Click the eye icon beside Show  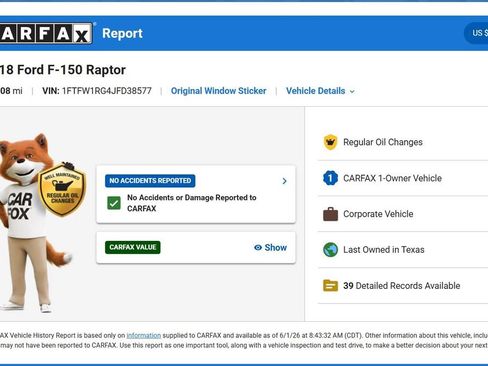pyautogui.click(x=258, y=248)
